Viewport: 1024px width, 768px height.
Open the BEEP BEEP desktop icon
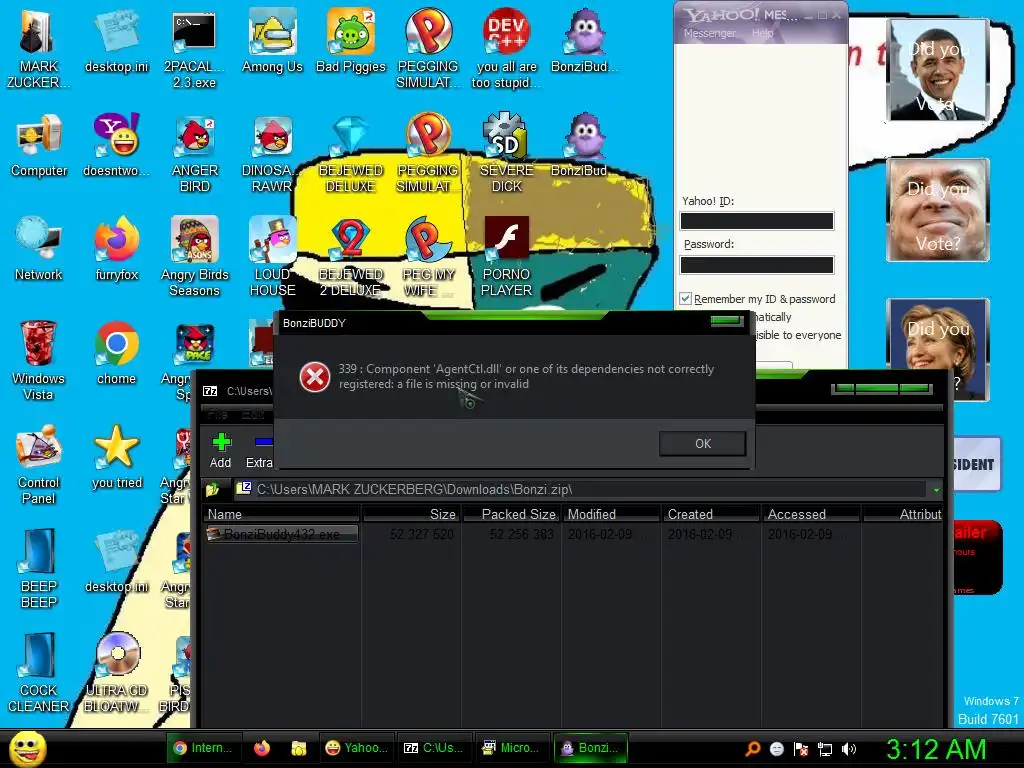(x=39, y=568)
